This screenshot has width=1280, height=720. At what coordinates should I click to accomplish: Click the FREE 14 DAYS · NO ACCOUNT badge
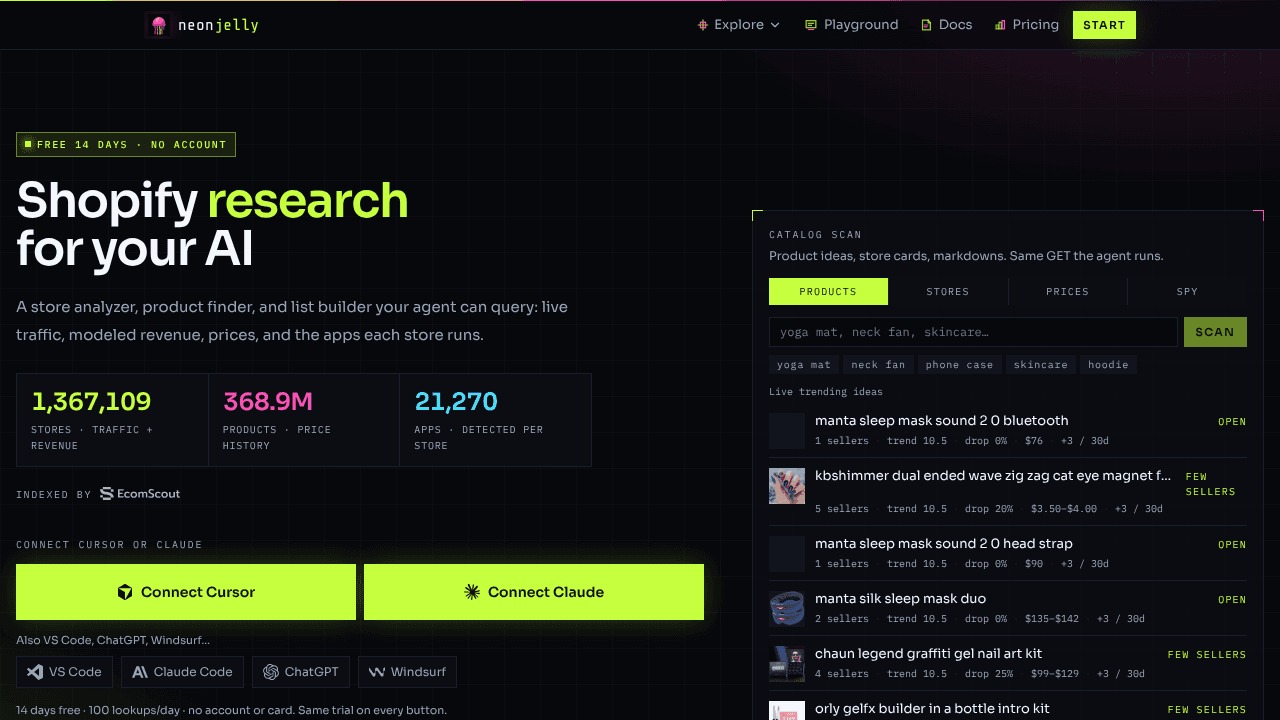126,145
